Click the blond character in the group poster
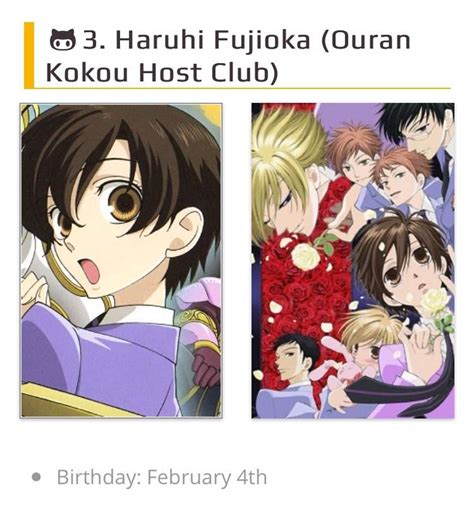The width and height of the screenshot is (474, 517). point(287,173)
